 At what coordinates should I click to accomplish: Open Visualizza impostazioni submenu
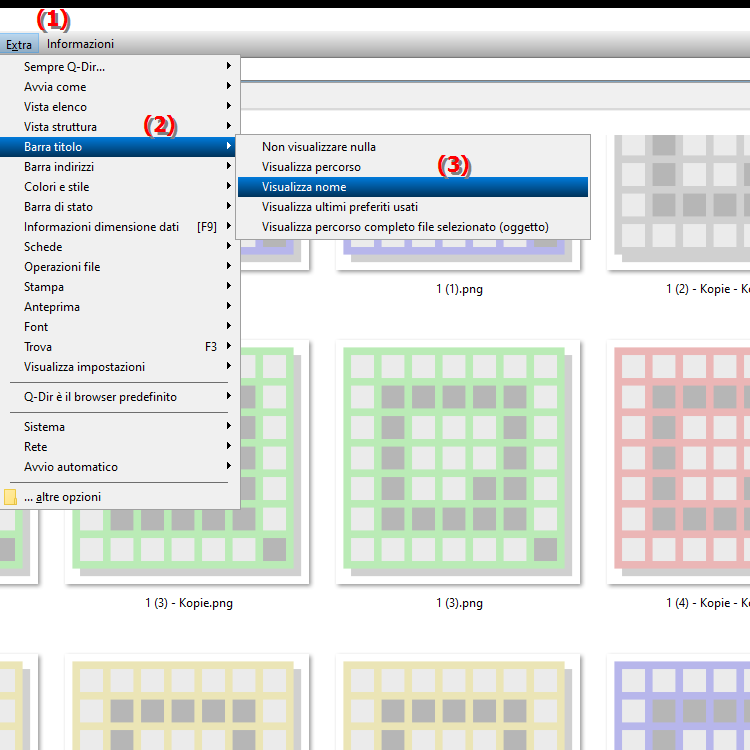pyautogui.click(x=120, y=367)
